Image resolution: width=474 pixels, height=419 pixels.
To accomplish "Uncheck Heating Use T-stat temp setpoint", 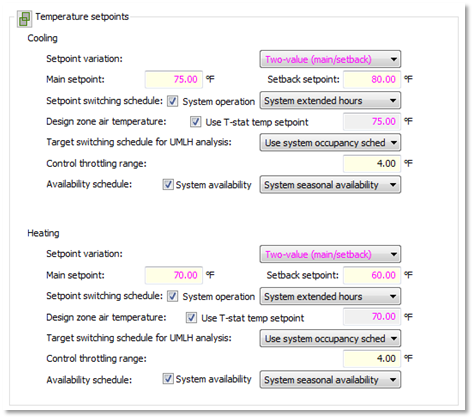I will (191, 317).
